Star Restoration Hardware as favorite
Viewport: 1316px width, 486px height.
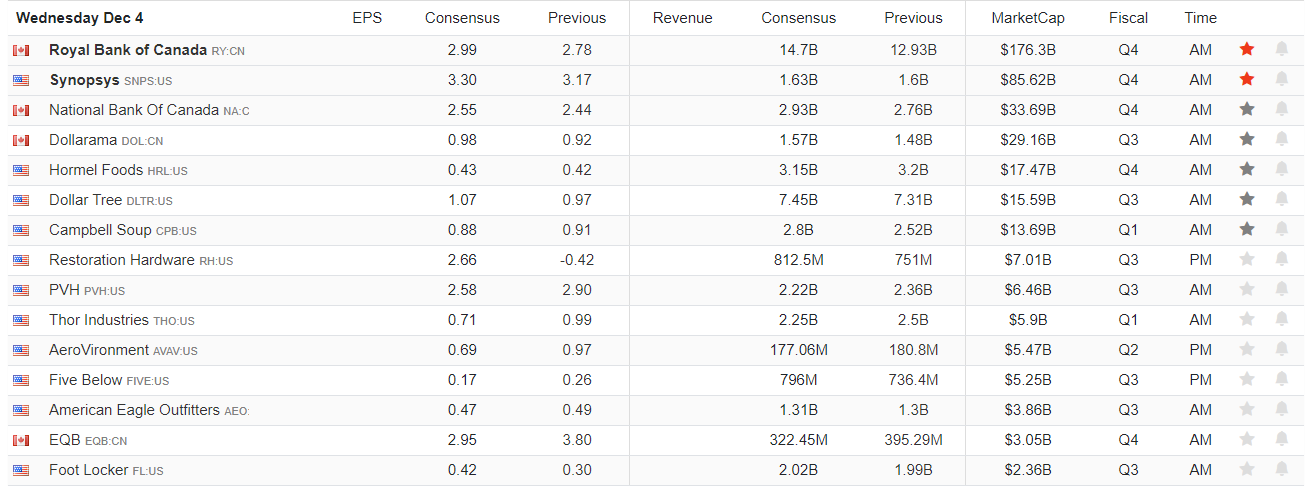(x=1247, y=259)
